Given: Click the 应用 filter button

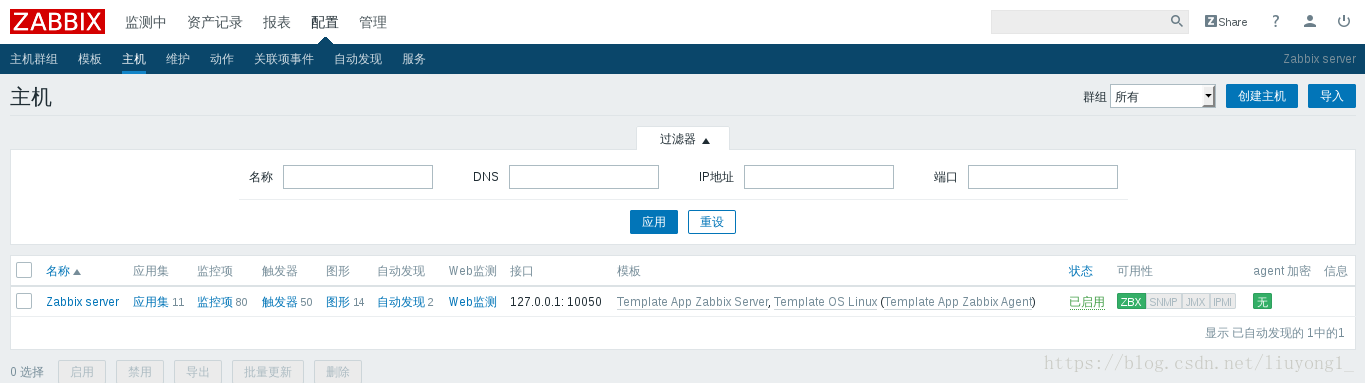Looking at the screenshot, I should coord(654,222).
